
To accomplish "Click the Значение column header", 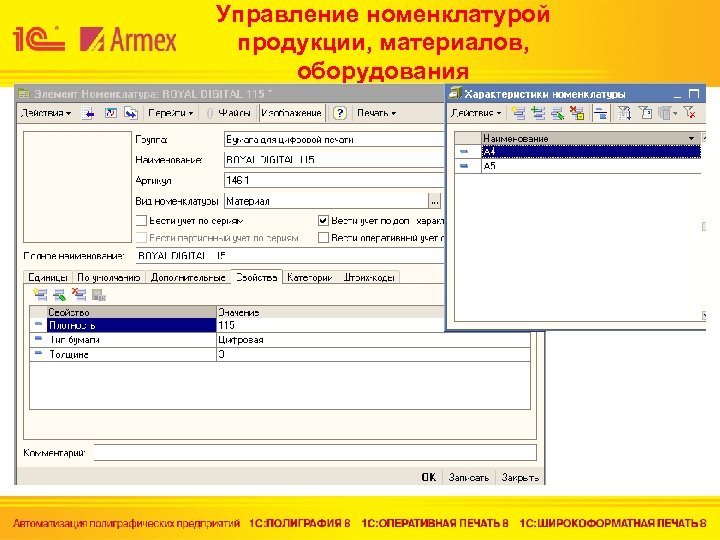I will 331,312.
